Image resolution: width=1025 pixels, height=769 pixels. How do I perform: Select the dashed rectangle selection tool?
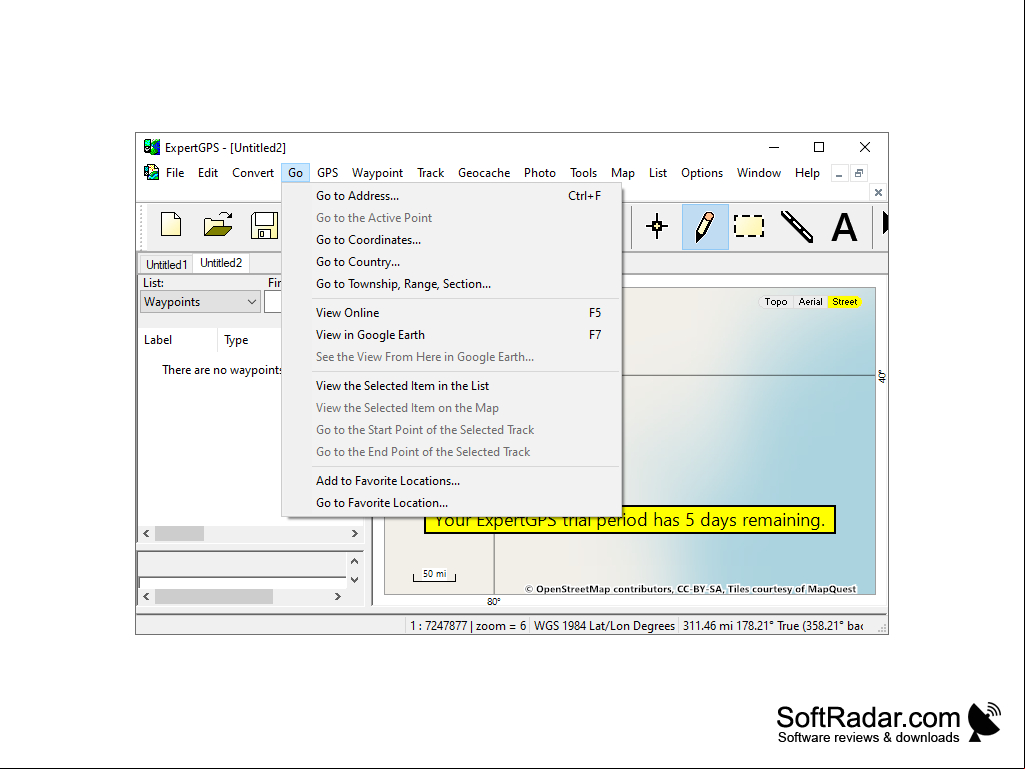coord(748,226)
